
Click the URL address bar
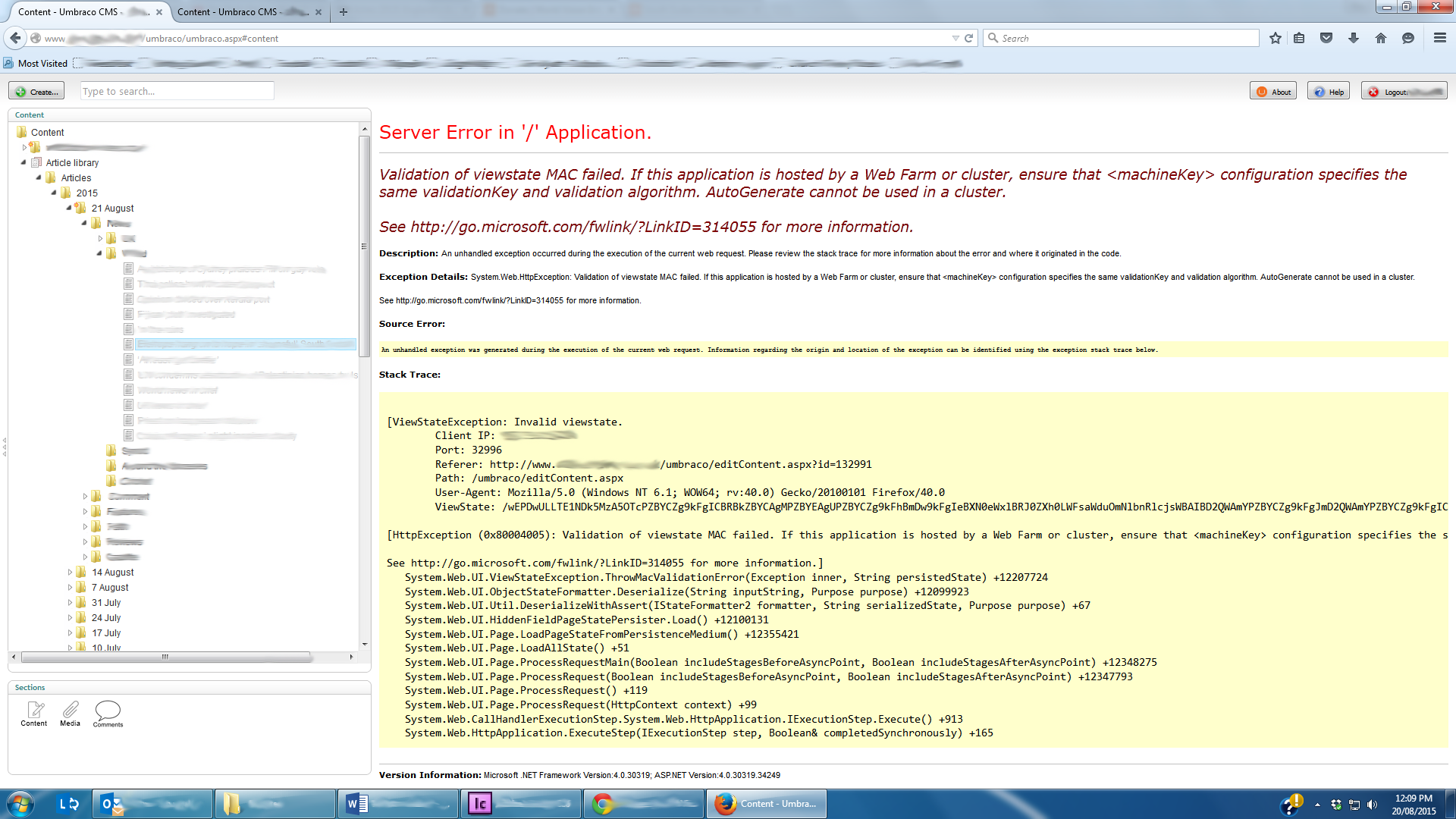[493, 38]
